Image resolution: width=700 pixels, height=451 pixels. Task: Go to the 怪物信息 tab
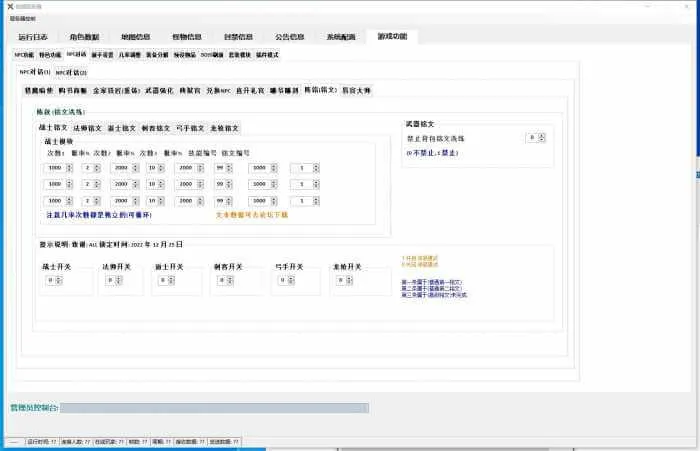pos(187,37)
